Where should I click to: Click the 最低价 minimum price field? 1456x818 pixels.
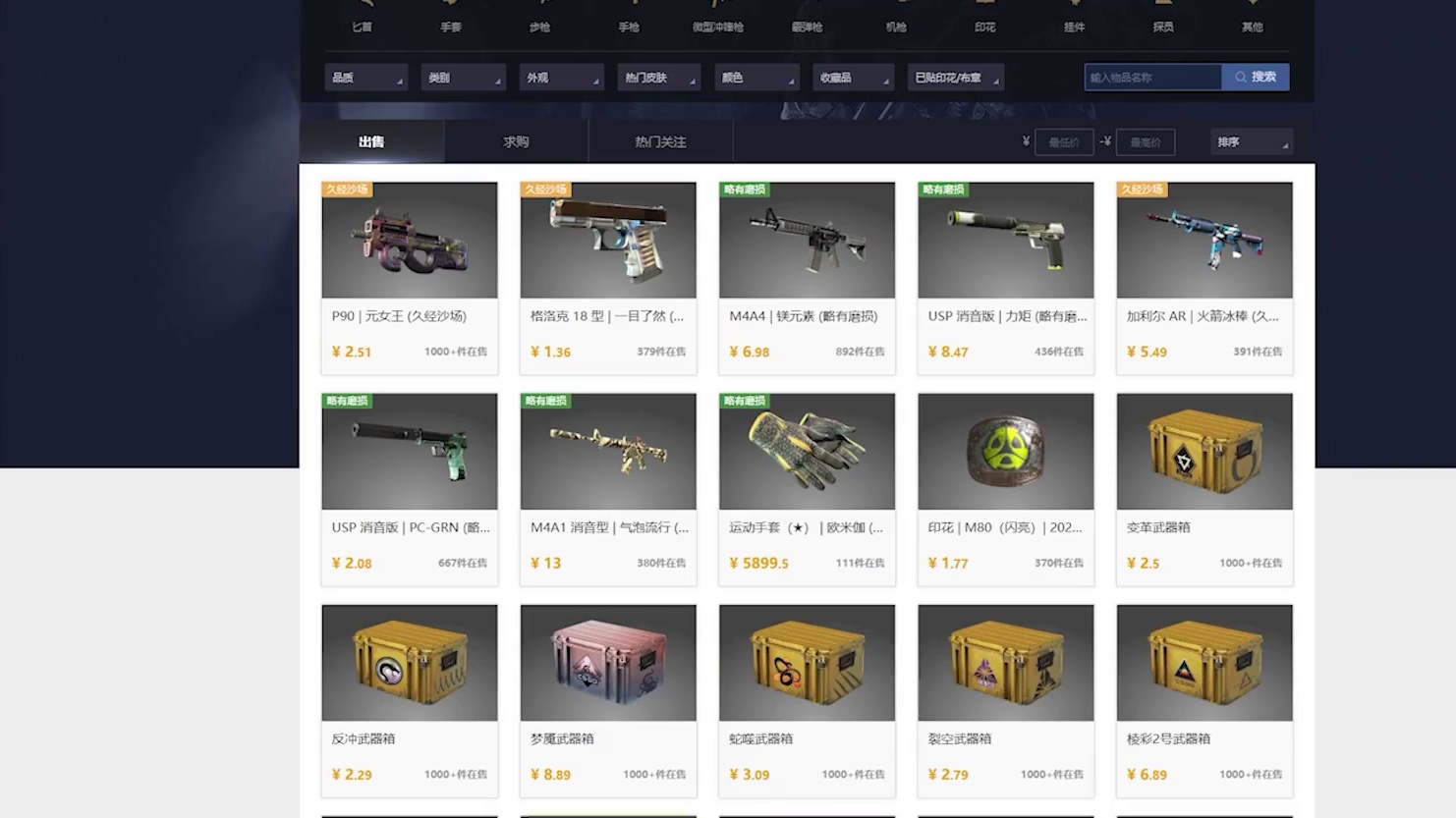pyautogui.click(x=1064, y=142)
